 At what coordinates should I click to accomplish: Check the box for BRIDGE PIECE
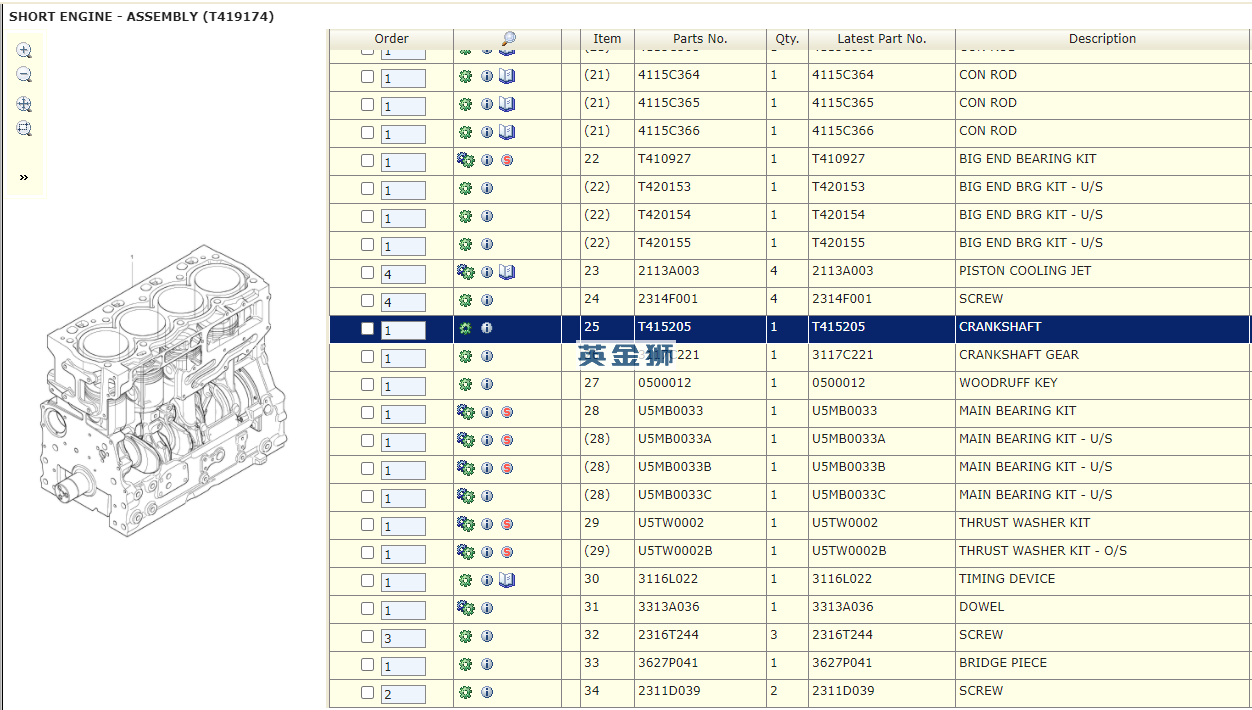(367, 664)
